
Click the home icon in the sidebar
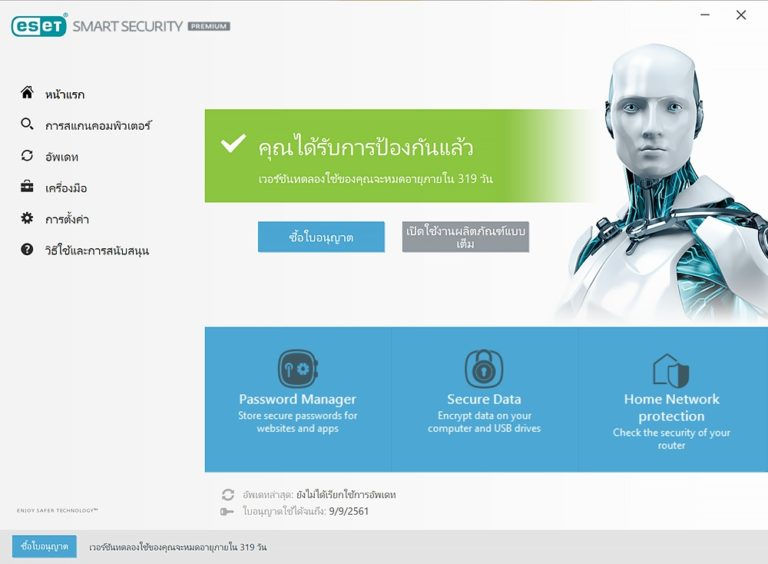(x=27, y=92)
